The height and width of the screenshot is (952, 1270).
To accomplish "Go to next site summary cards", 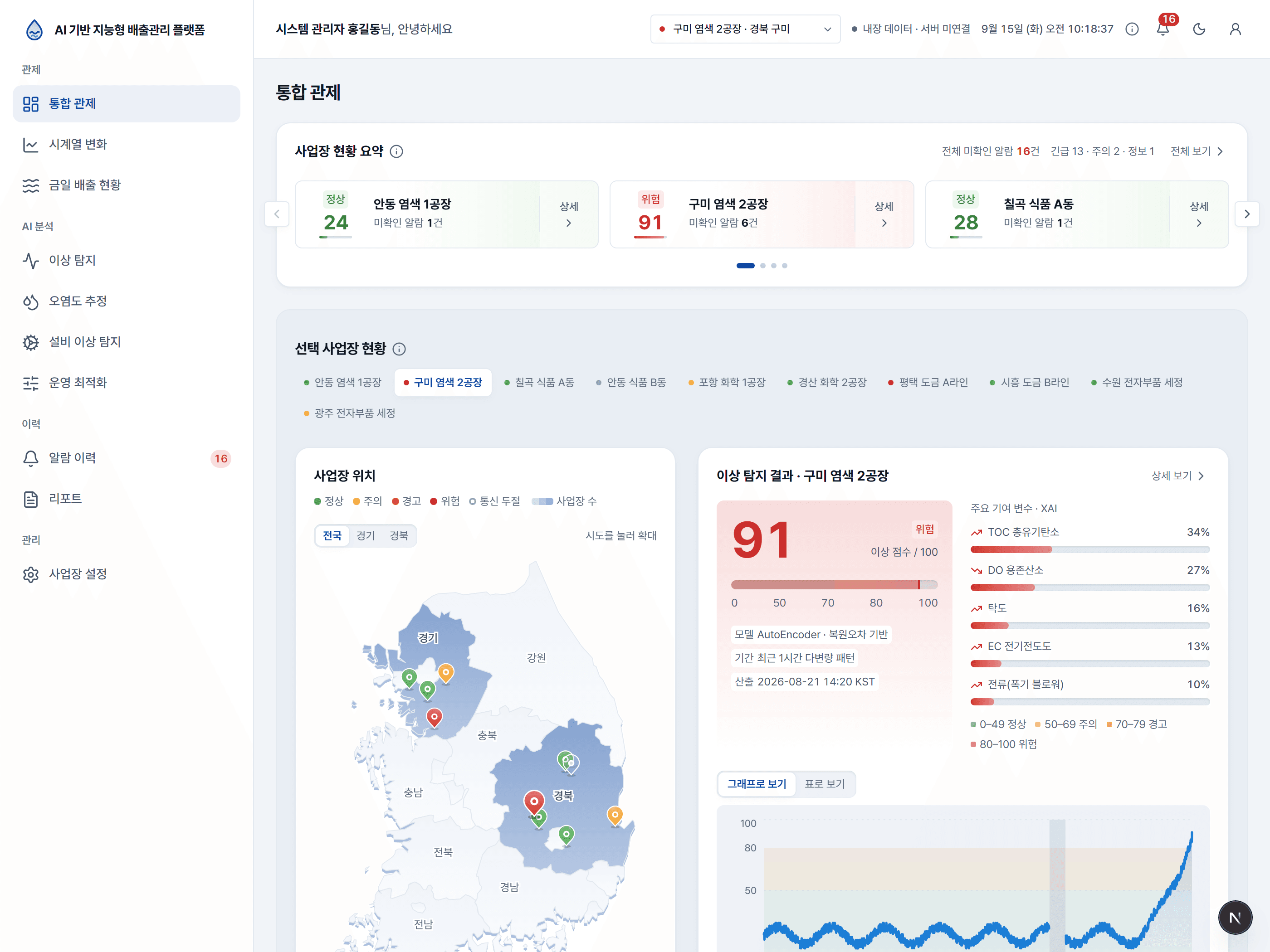I will pos(1246,214).
